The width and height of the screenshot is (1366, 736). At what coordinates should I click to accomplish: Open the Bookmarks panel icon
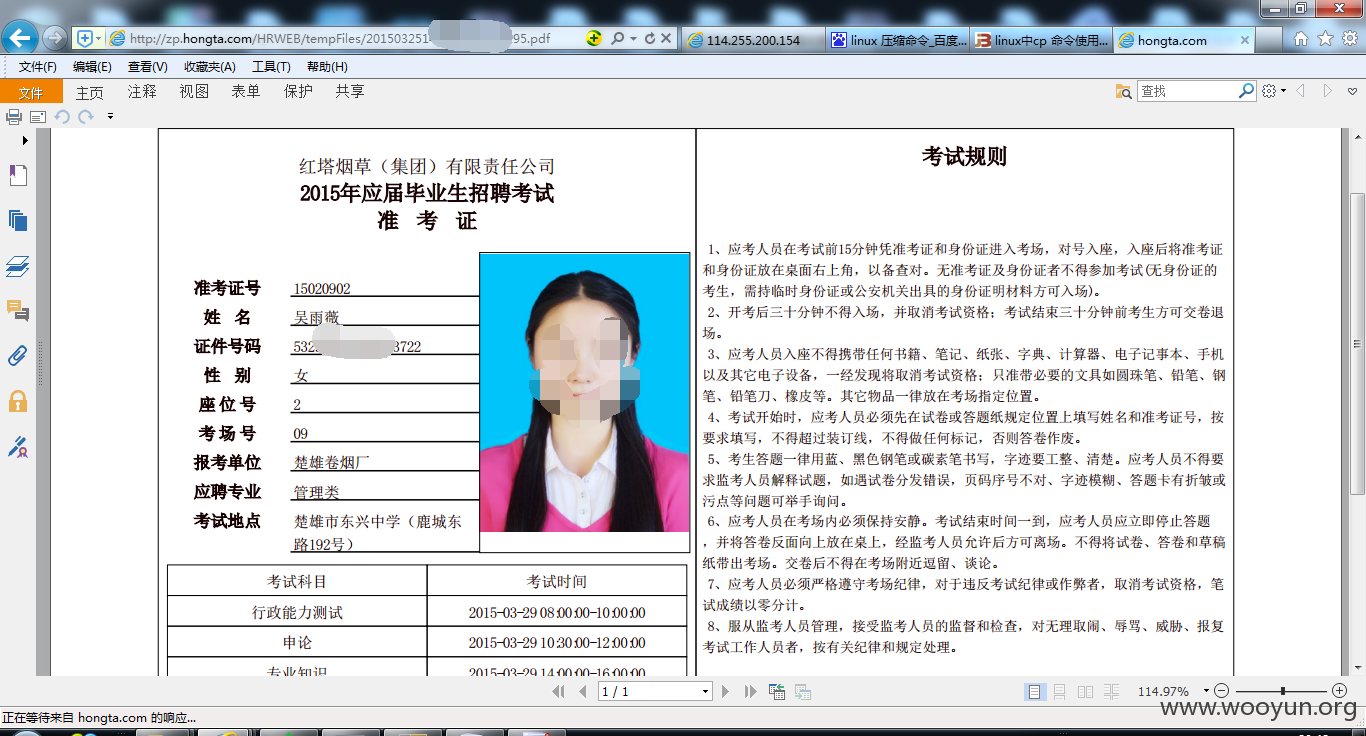pyautogui.click(x=18, y=176)
